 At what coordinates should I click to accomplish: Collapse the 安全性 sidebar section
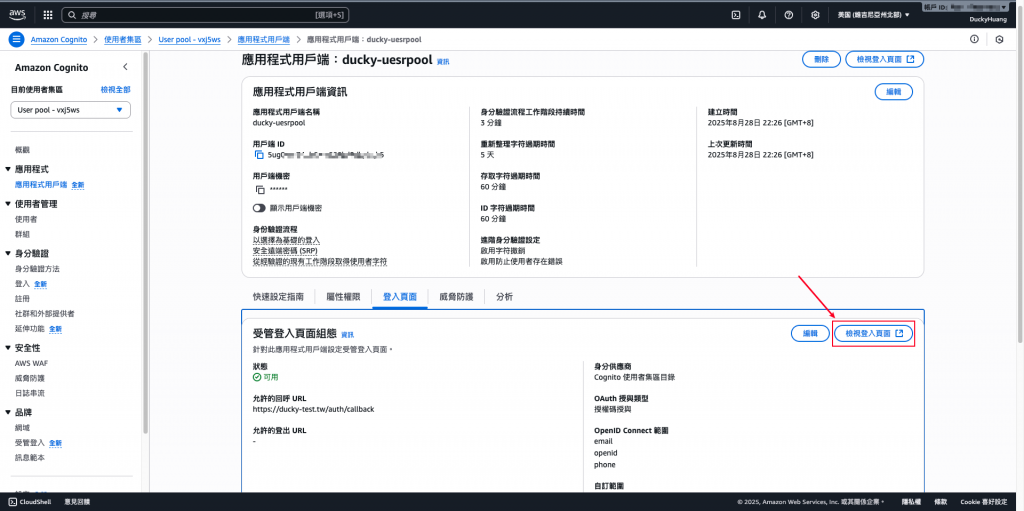[x=8, y=348]
